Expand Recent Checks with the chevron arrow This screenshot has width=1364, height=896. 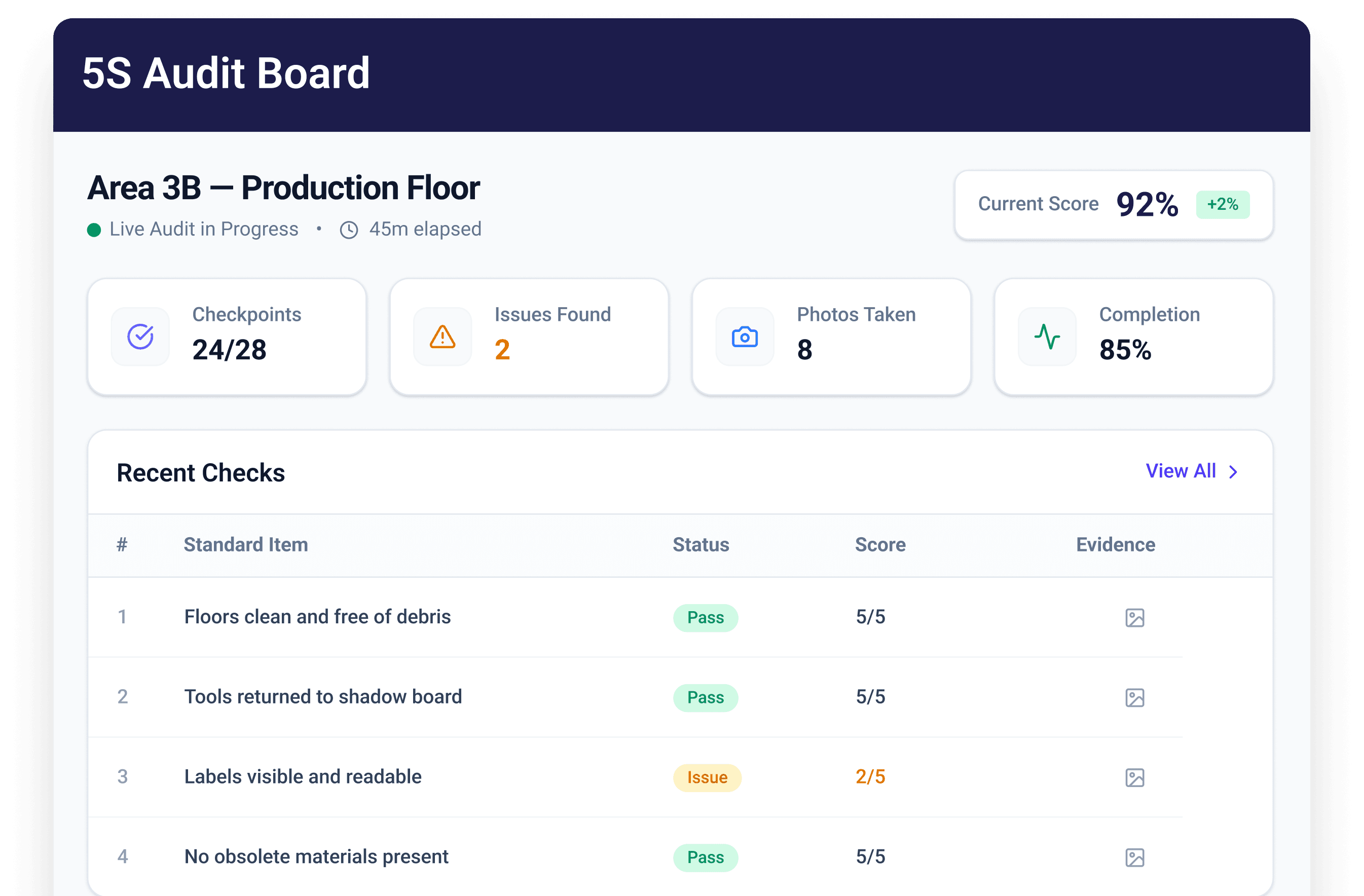click(x=1233, y=471)
